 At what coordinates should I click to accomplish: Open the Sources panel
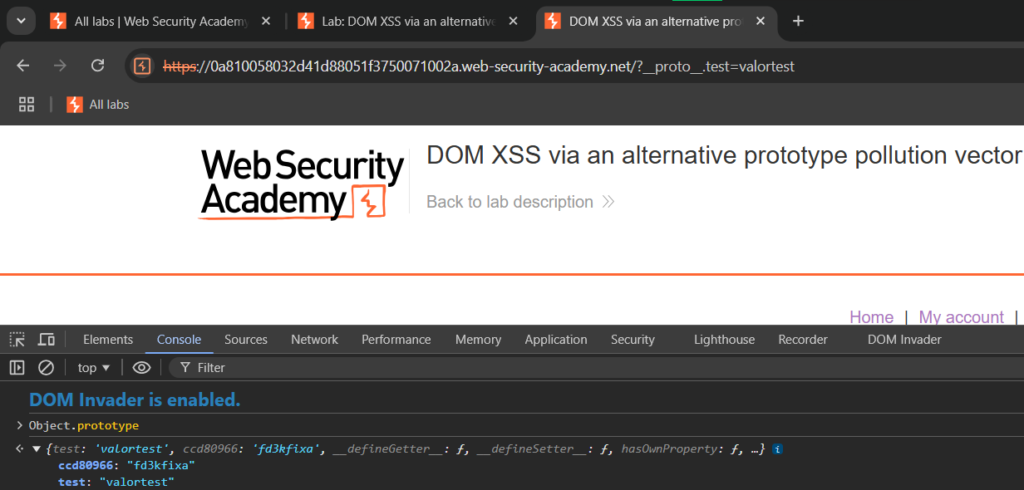pyautogui.click(x=246, y=340)
